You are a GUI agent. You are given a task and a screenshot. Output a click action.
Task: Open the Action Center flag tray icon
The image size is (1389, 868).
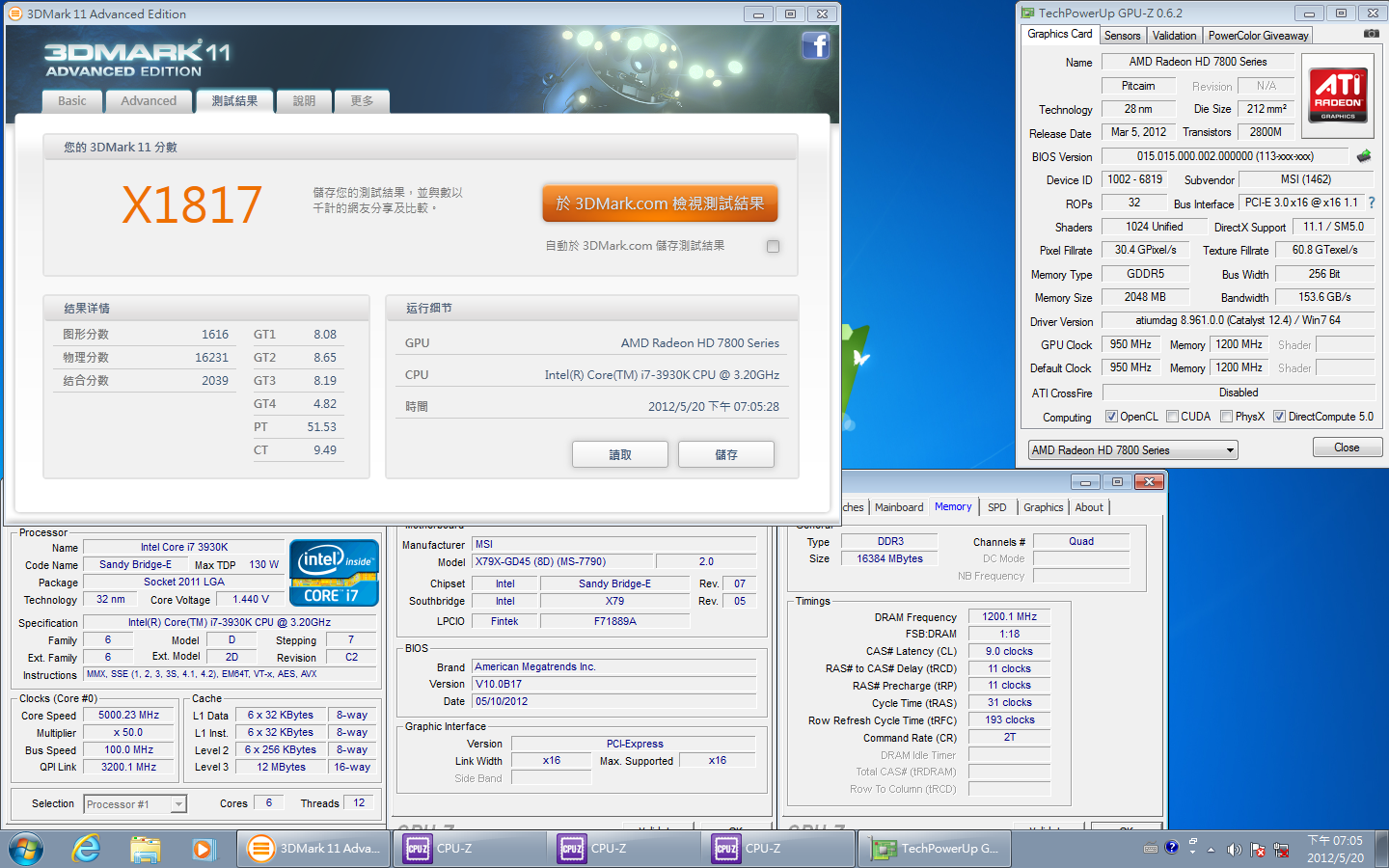point(1258,850)
